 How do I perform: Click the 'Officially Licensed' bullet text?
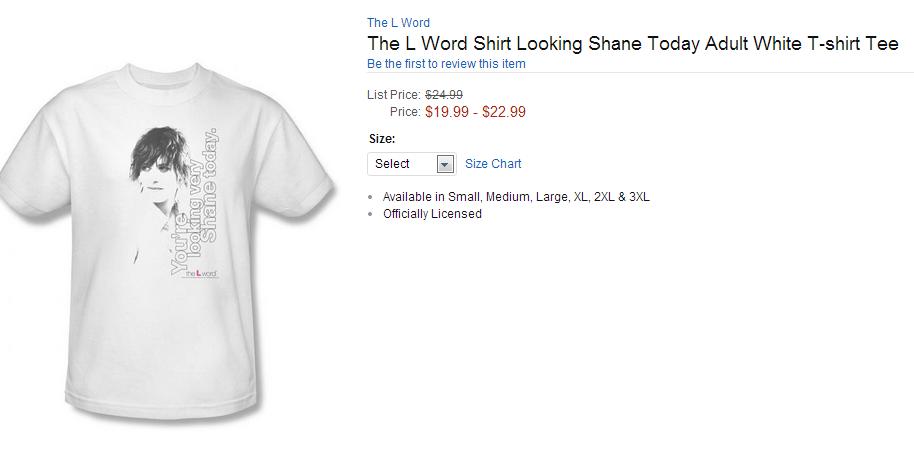(x=432, y=214)
